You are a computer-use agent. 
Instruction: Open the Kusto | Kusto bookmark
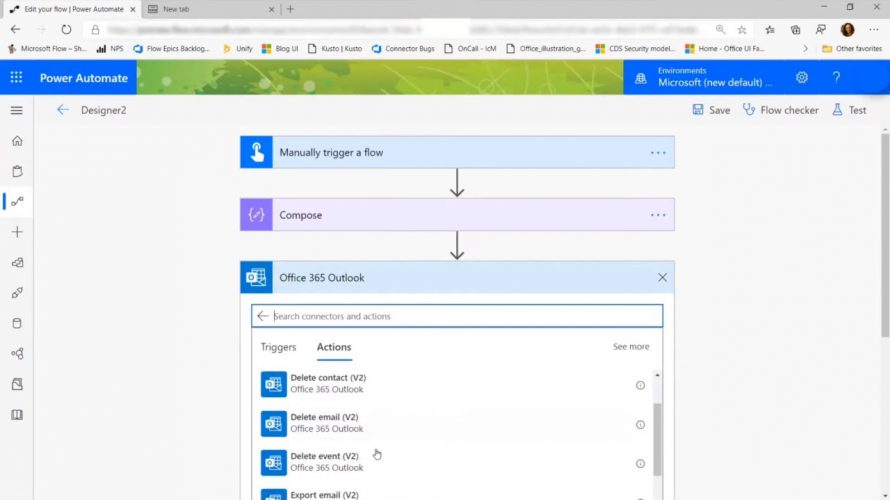pyautogui.click(x=335, y=49)
